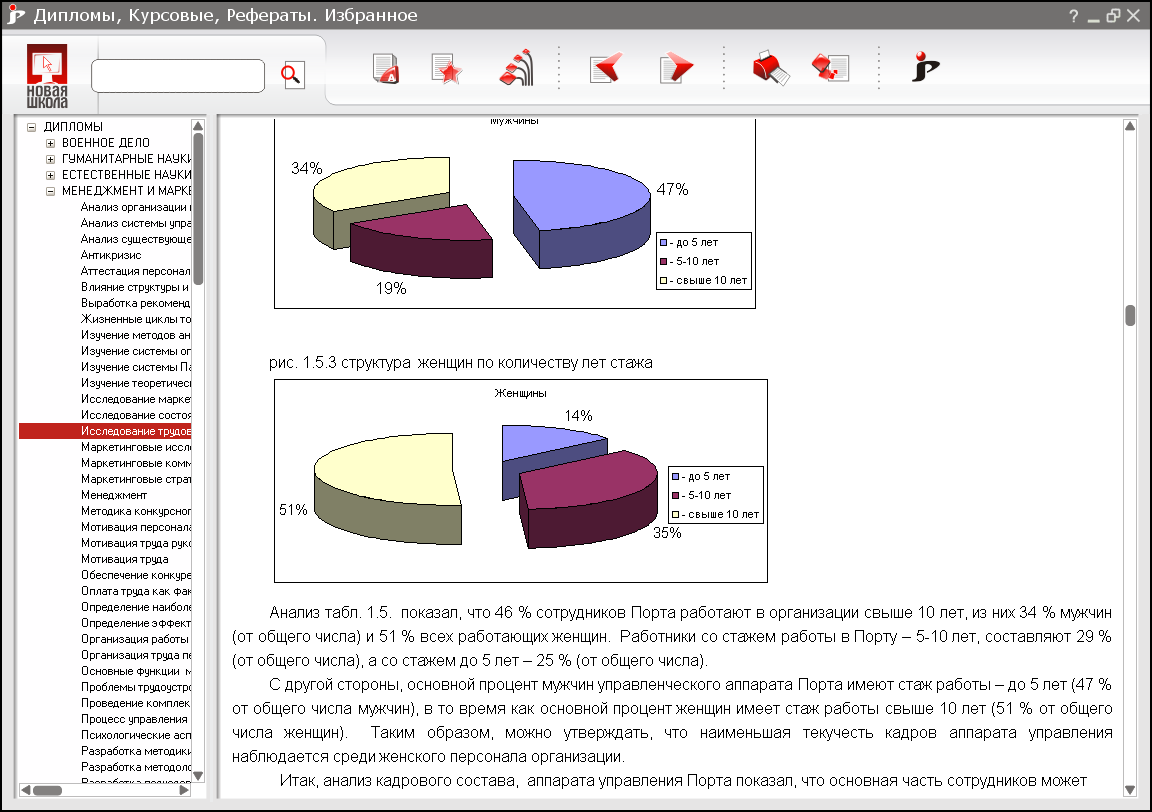This screenshot has width=1152, height=812.
Task: Click the document icon with red letter A
Action: tap(386, 69)
